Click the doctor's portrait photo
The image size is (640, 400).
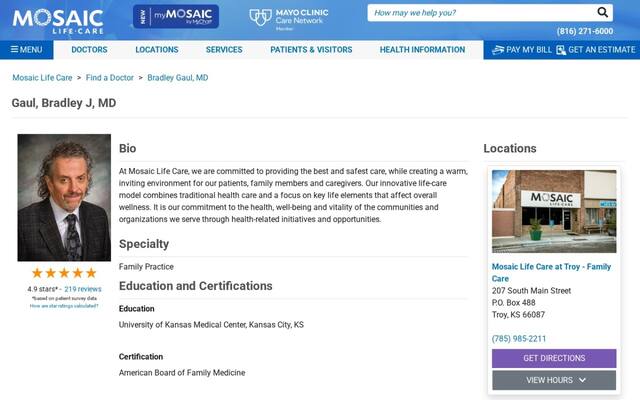pyautogui.click(x=64, y=198)
